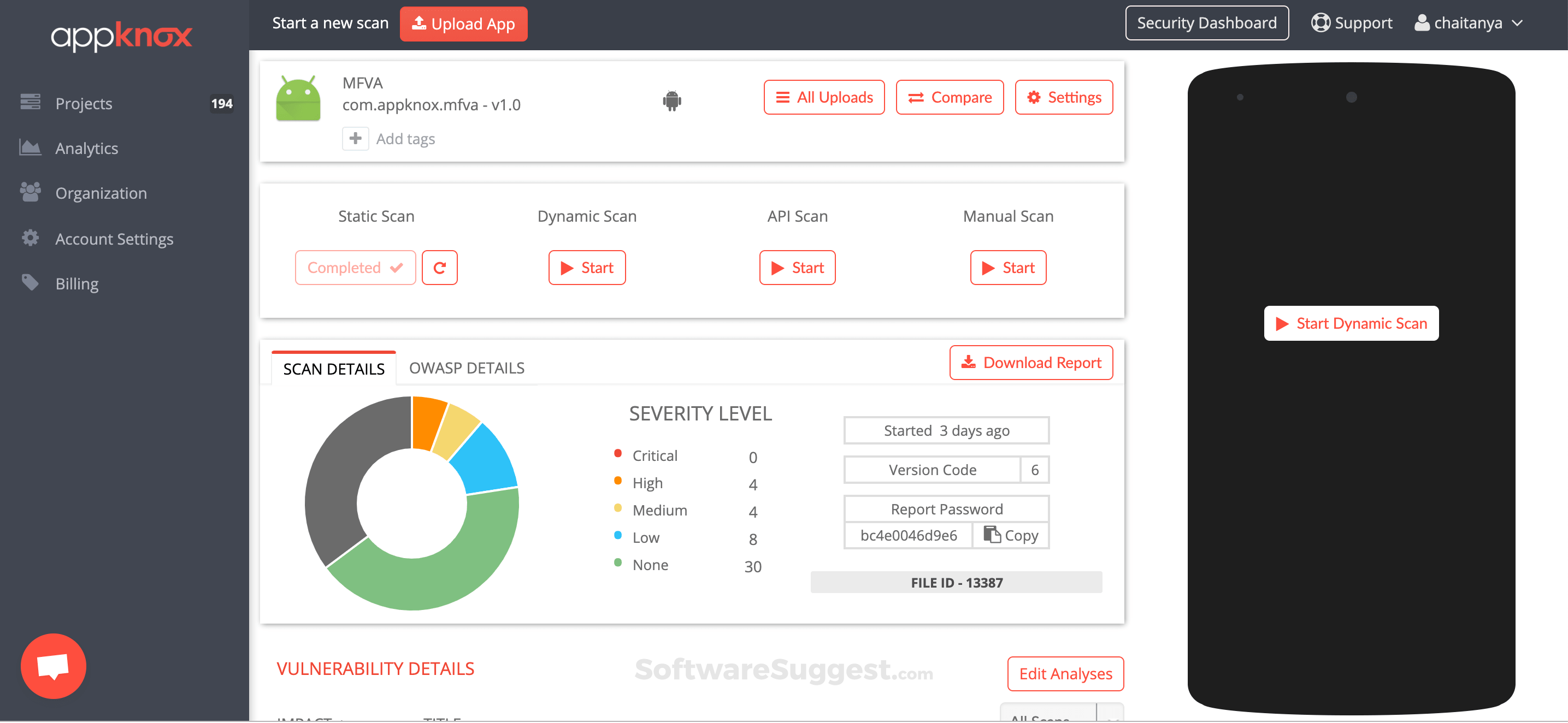Click Edit Analyses button
This screenshot has height=723, width=1568.
coord(1065,674)
